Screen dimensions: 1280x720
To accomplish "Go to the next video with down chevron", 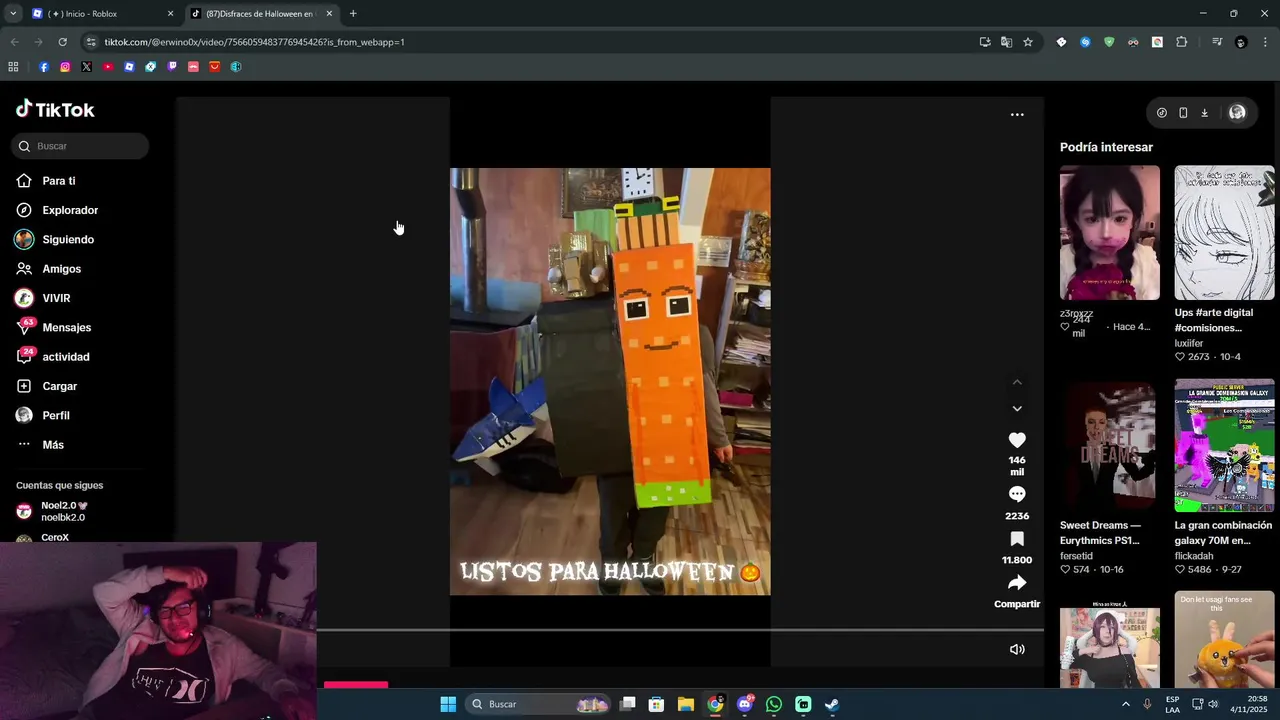I will coord(1017,408).
